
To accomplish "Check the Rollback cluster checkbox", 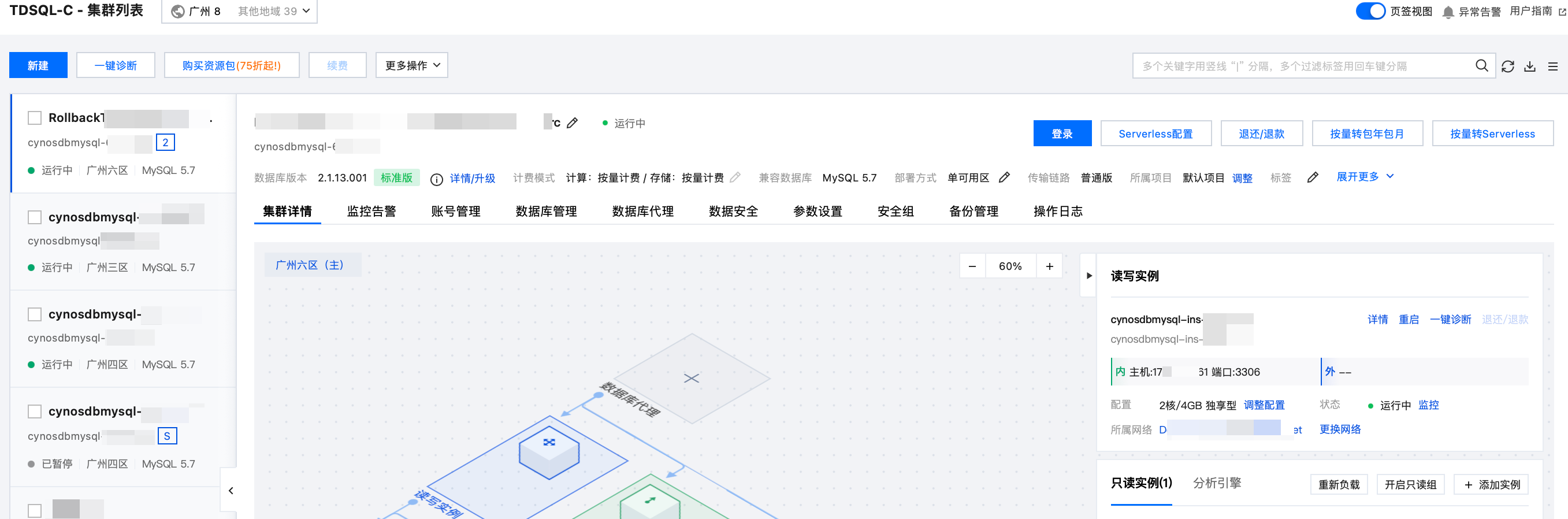I will tap(35, 117).
